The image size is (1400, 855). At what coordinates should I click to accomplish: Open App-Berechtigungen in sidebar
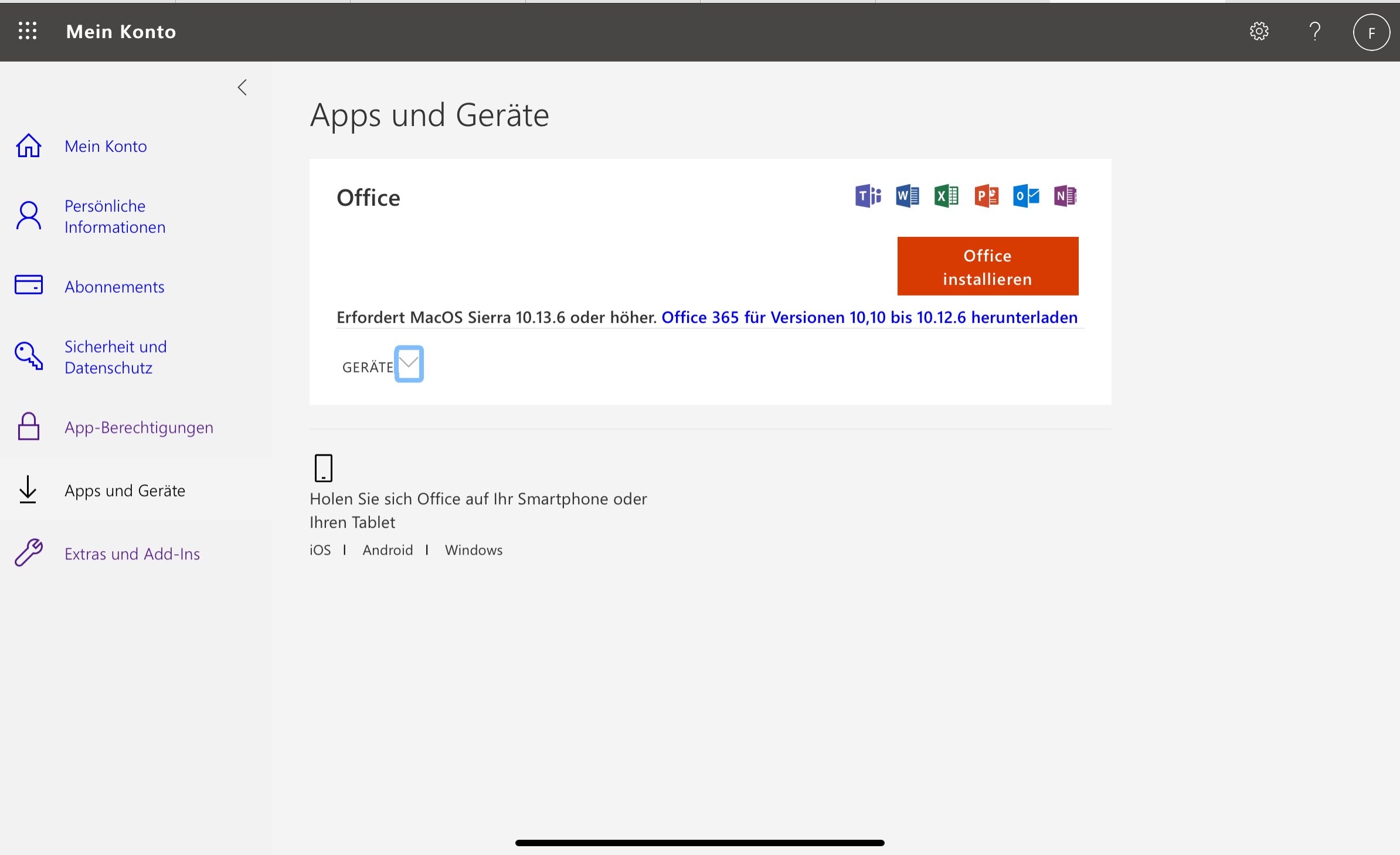pyautogui.click(x=139, y=428)
